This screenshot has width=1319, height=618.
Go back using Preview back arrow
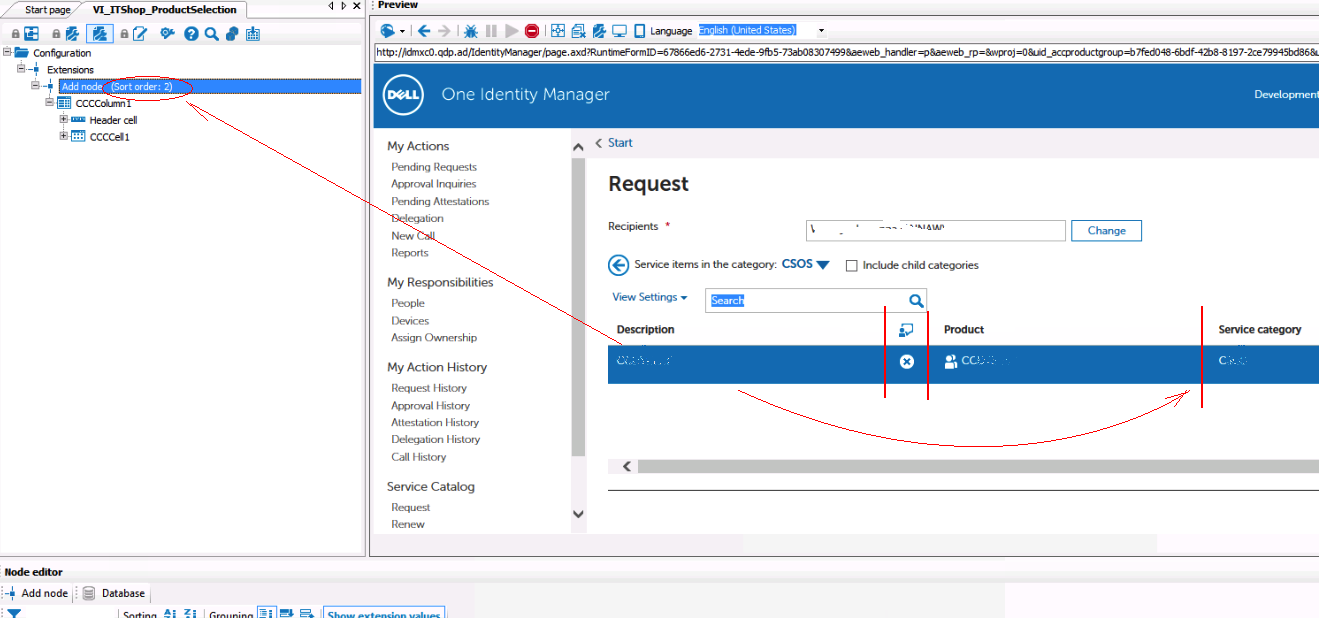pos(424,31)
